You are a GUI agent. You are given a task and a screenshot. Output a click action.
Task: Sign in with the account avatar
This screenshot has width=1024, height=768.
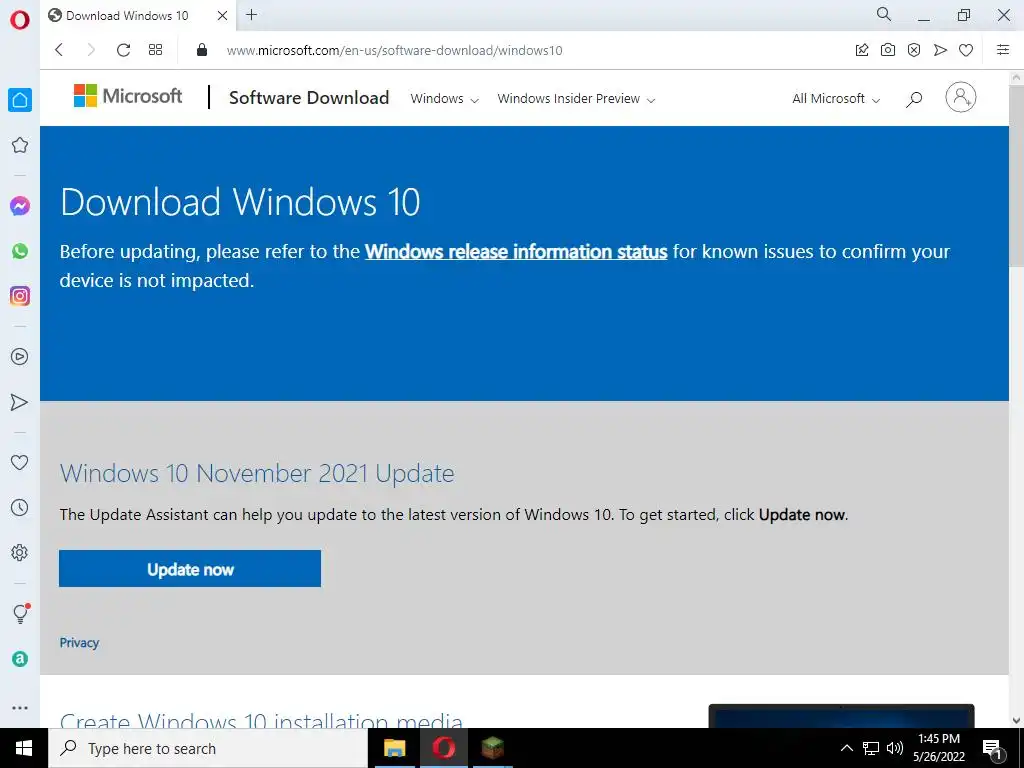click(x=961, y=97)
